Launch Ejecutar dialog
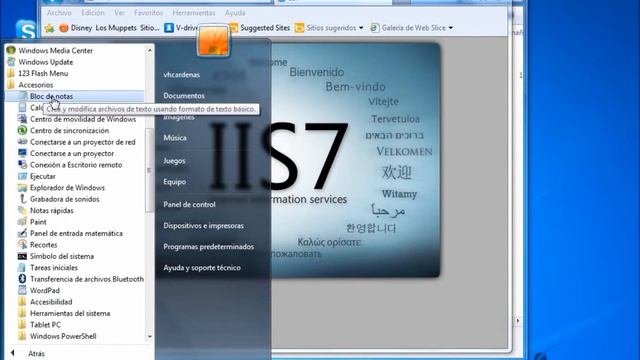Viewport: 640px width, 360px height. [42, 176]
